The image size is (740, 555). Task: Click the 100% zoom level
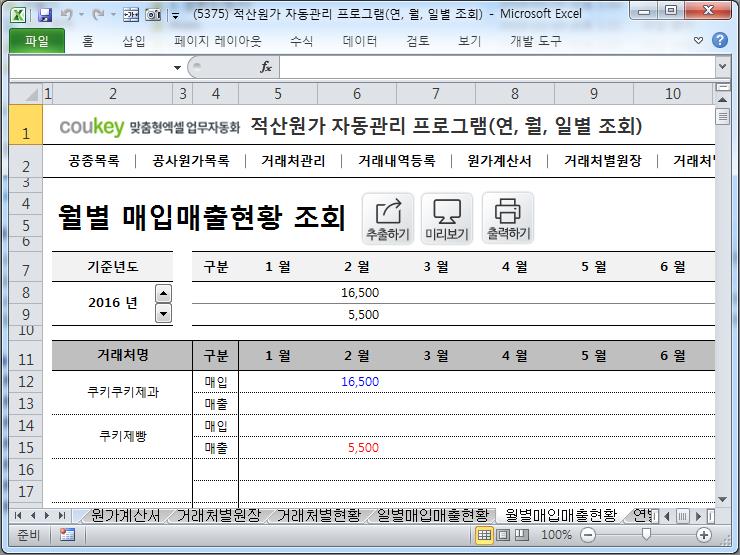(x=556, y=535)
